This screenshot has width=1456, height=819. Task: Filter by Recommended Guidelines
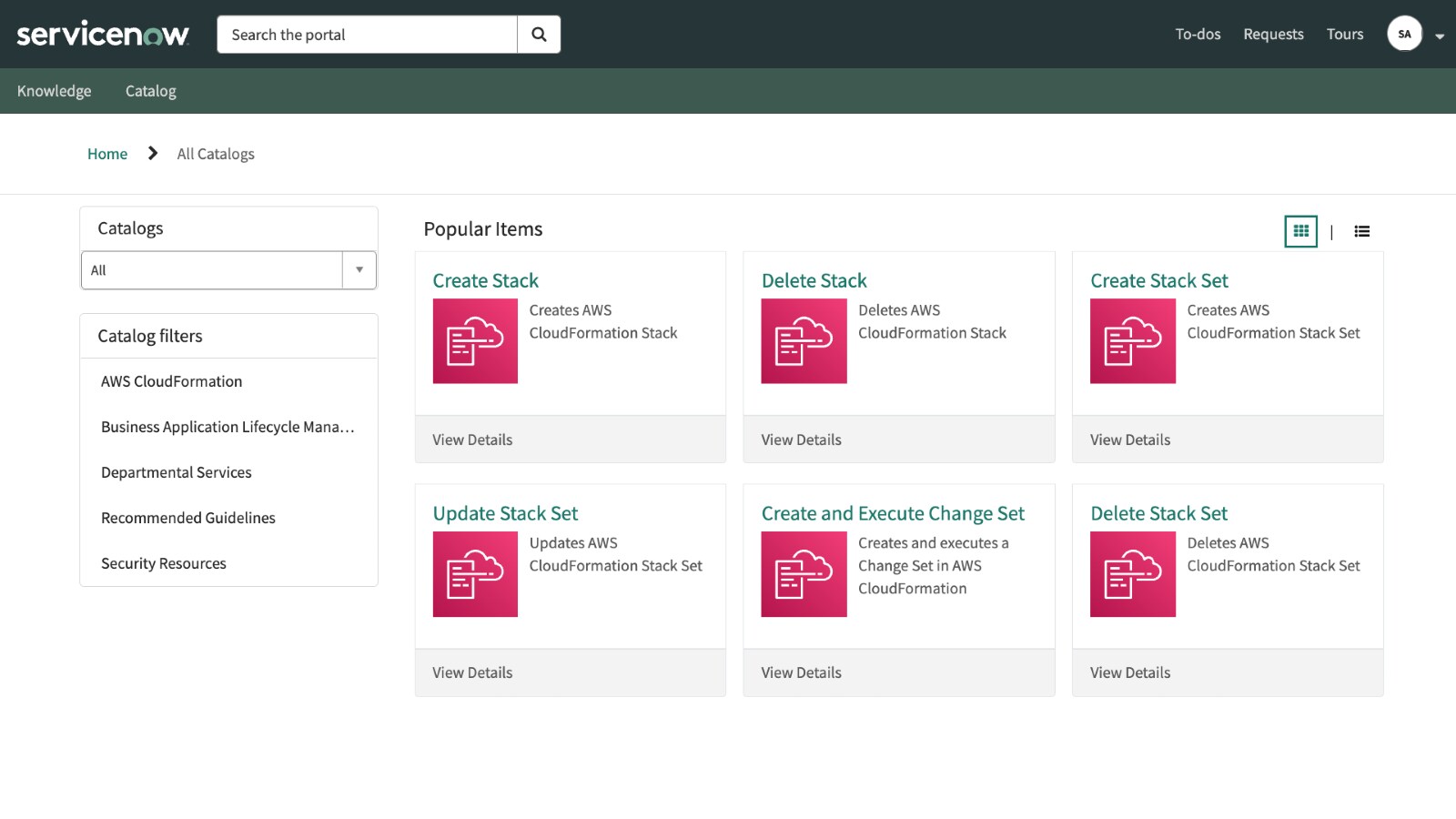pyautogui.click(x=188, y=518)
